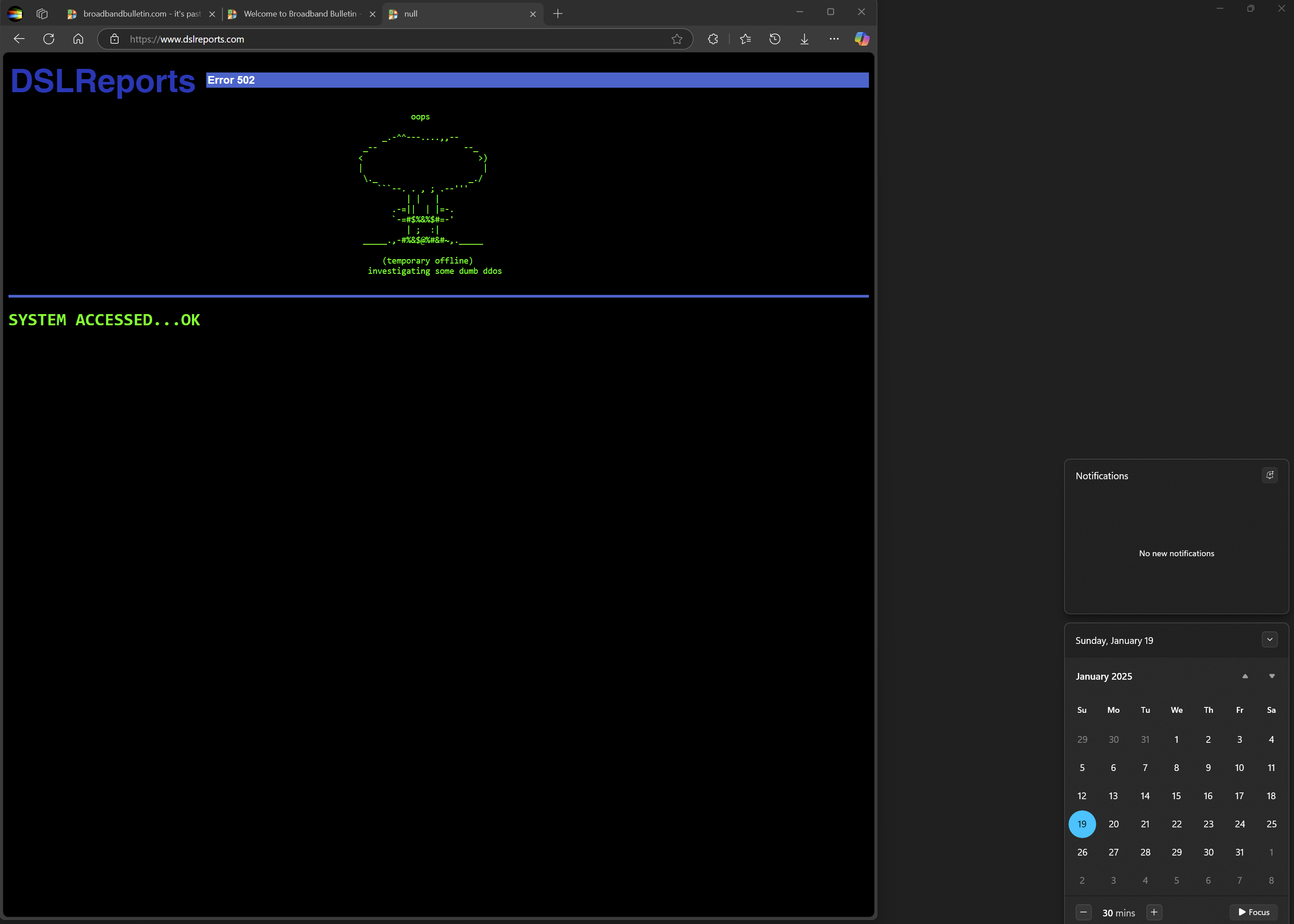1294x924 pixels.
Task: Add this page to favorites star
Action: point(677,38)
